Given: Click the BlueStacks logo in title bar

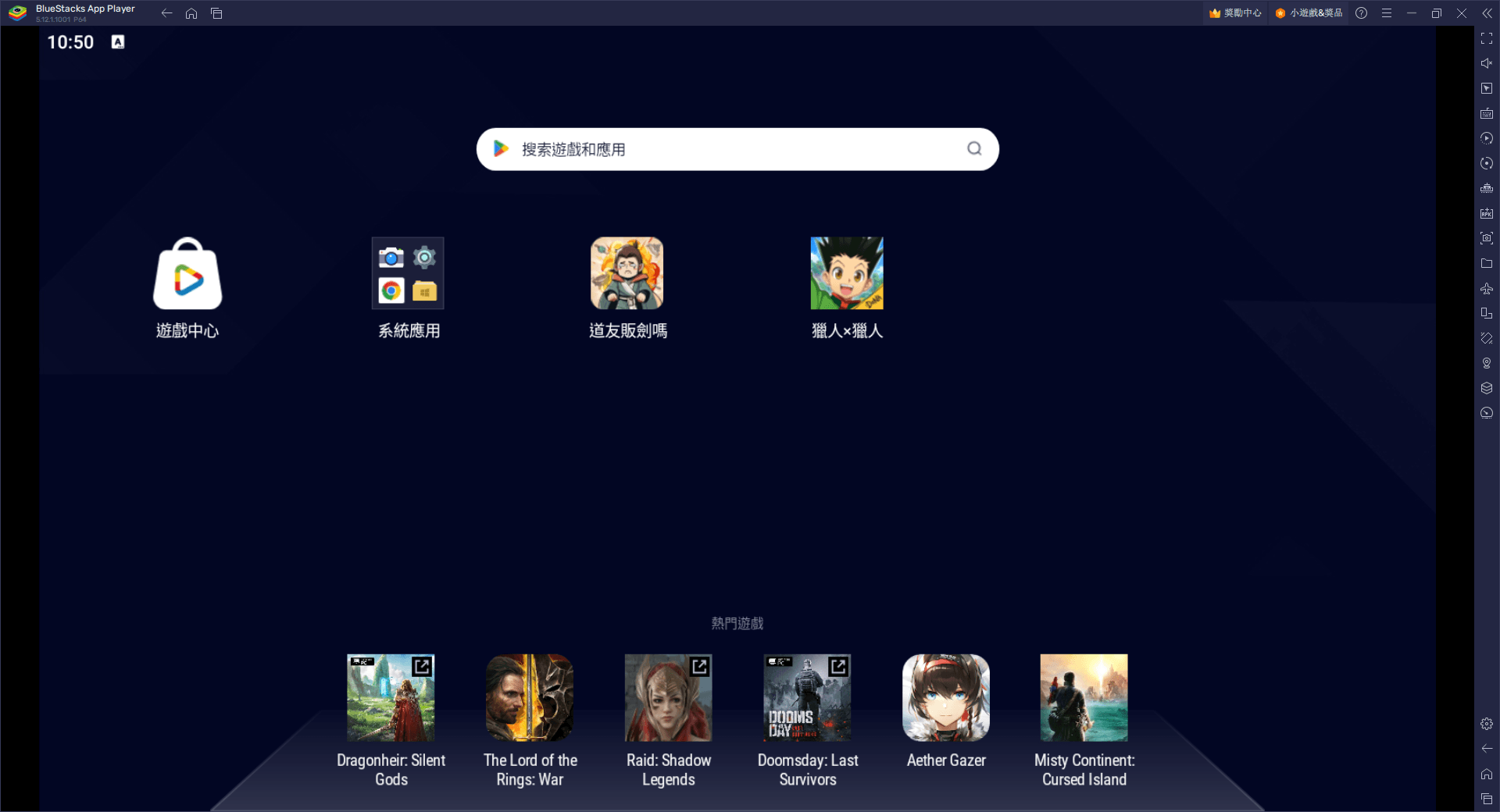Looking at the screenshot, I should tap(17, 13).
